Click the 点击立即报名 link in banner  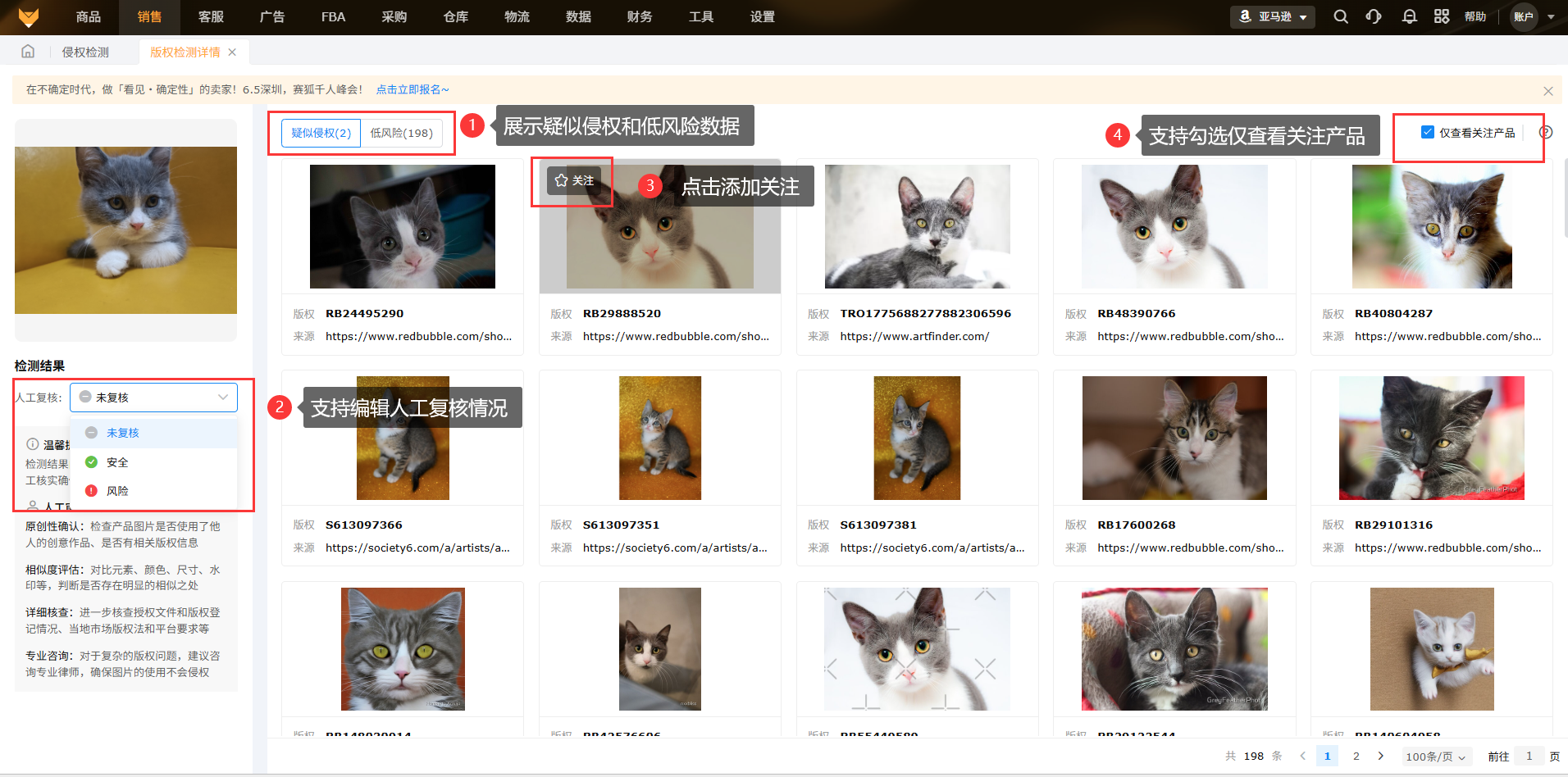[x=412, y=89]
